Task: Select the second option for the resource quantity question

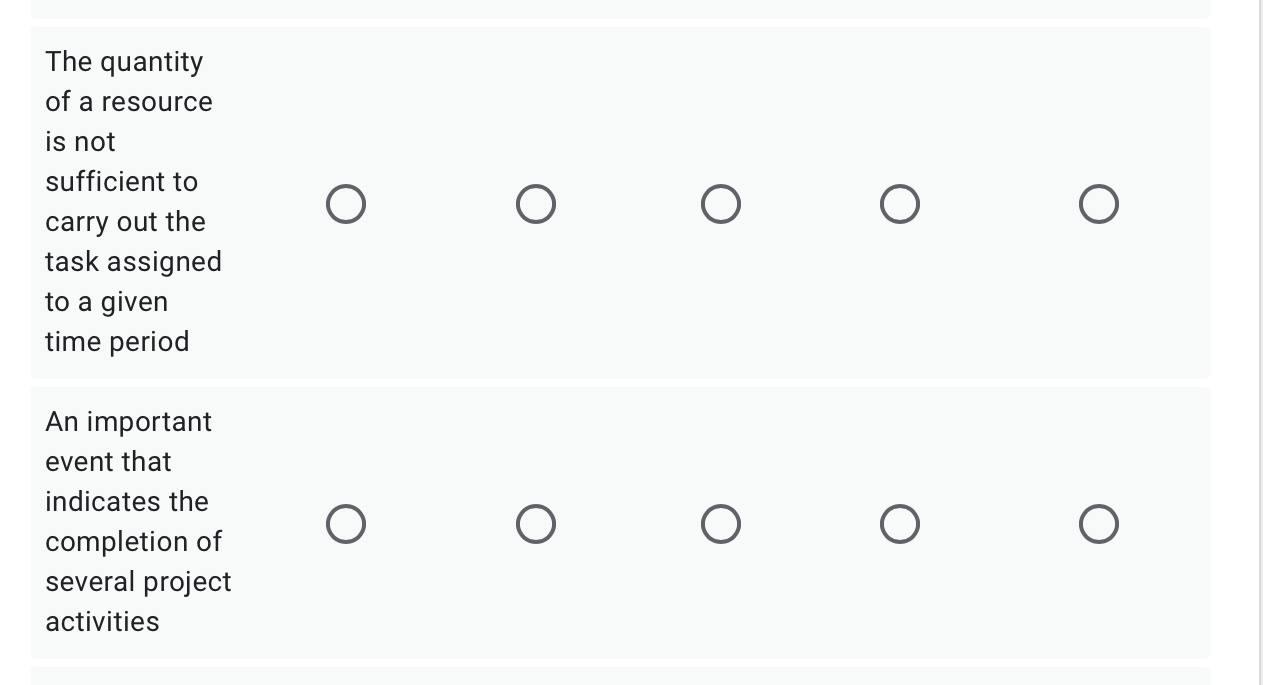Action: click(536, 203)
